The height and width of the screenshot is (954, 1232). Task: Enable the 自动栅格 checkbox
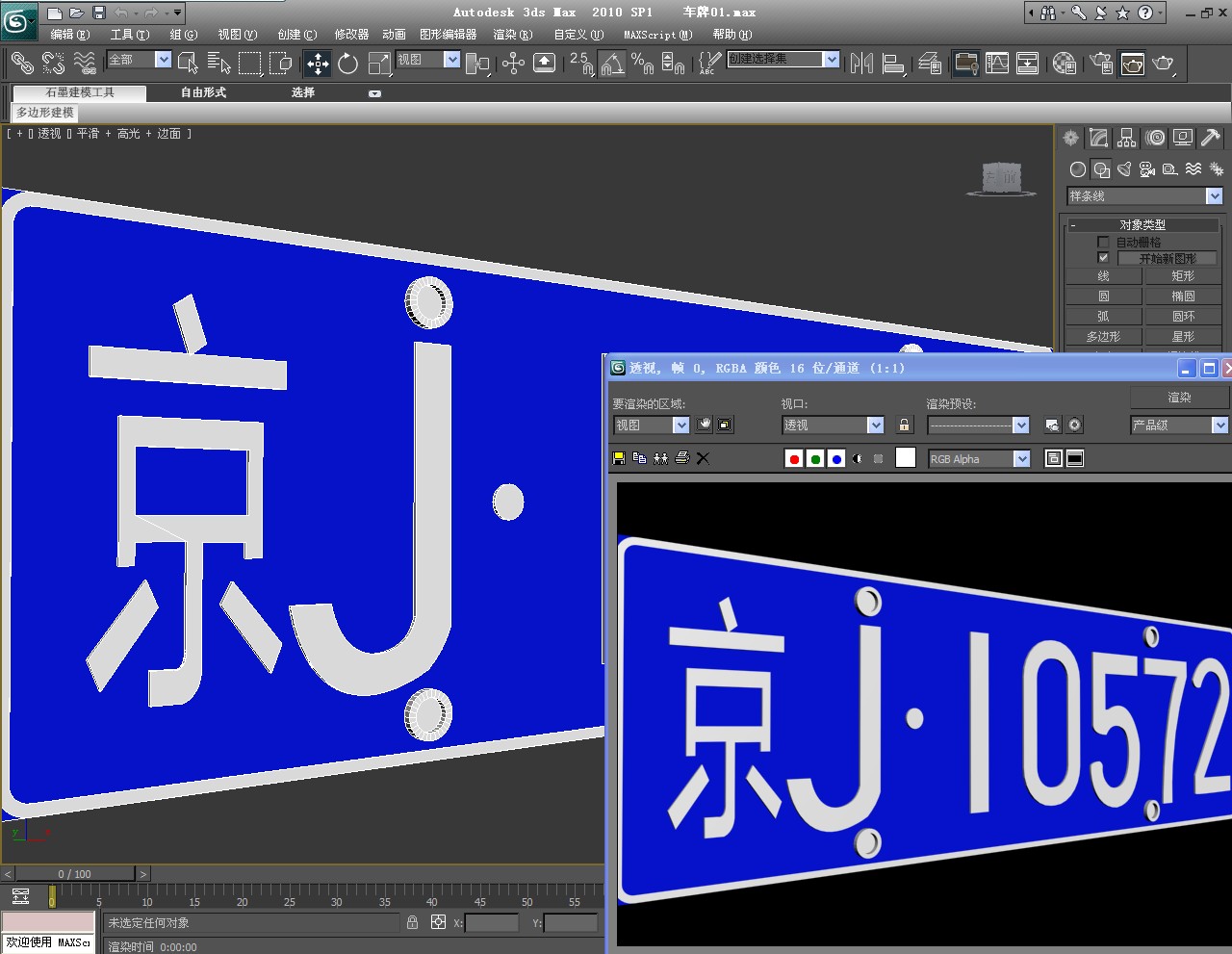pos(1103,242)
